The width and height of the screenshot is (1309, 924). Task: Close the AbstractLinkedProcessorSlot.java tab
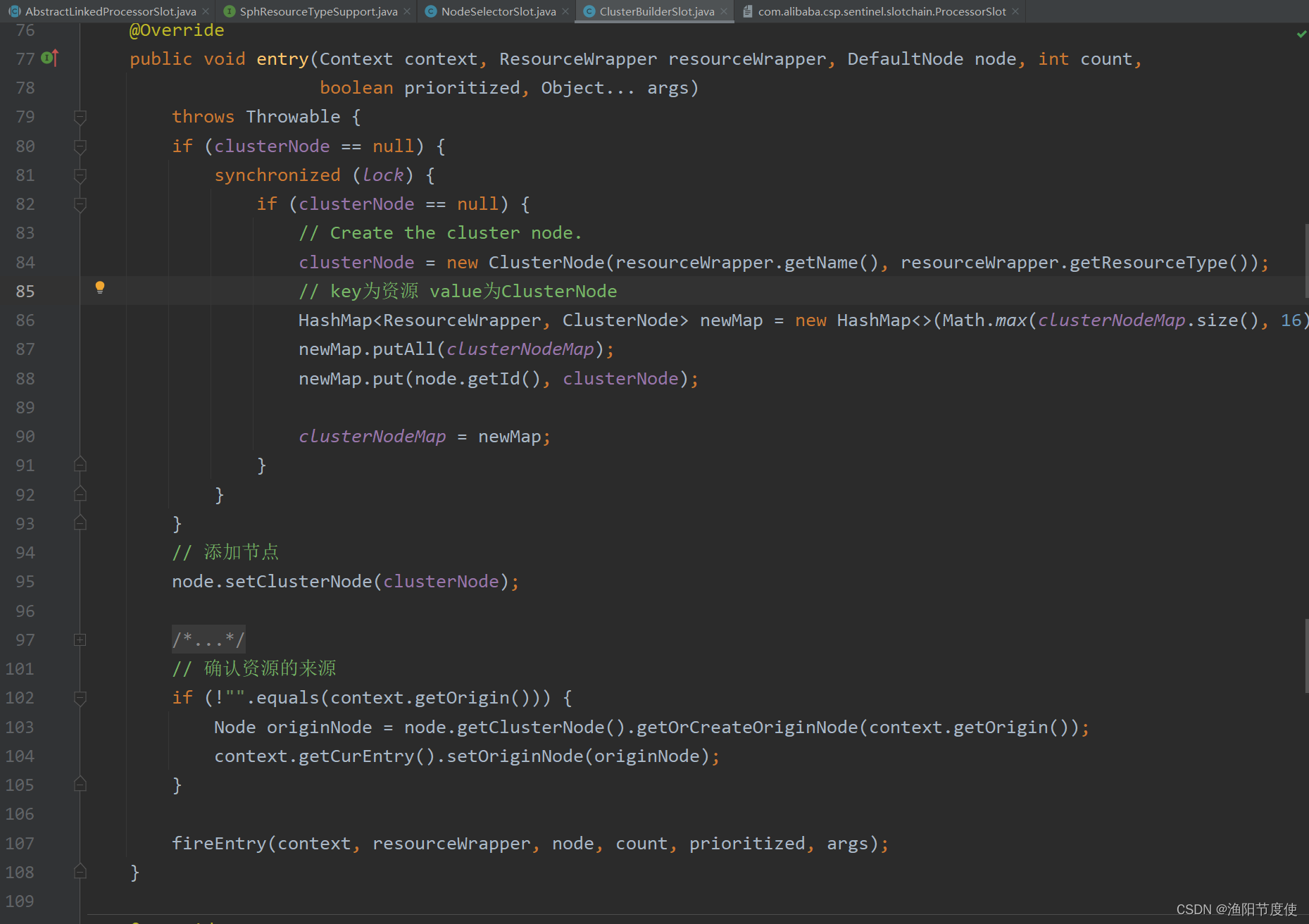click(x=206, y=11)
